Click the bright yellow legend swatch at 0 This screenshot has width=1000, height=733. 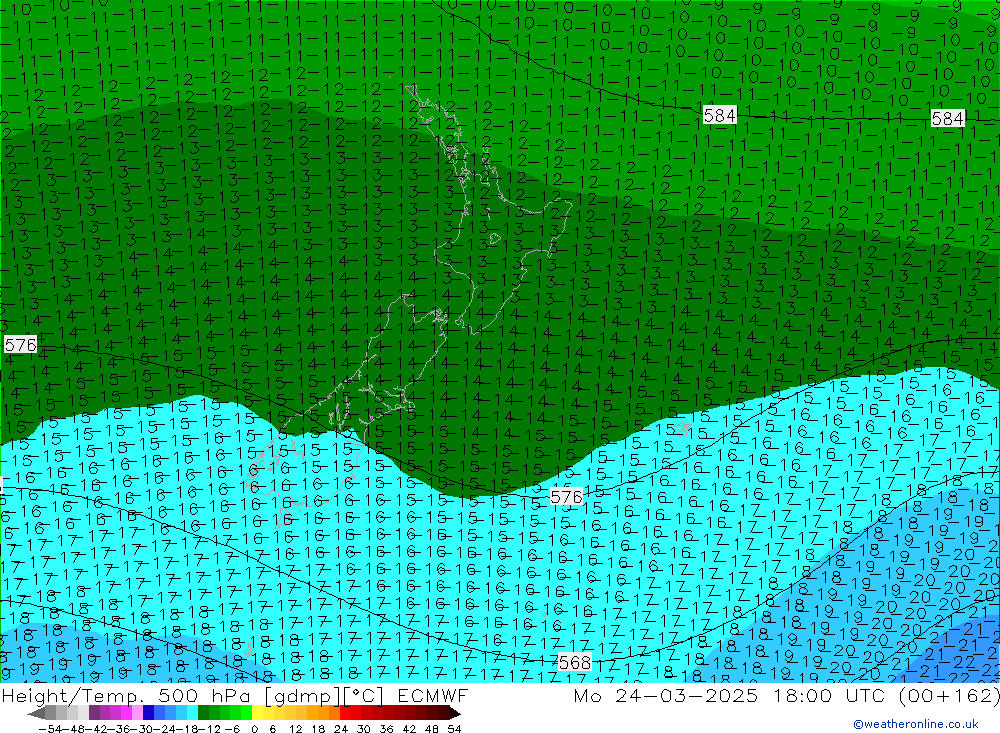(257, 713)
